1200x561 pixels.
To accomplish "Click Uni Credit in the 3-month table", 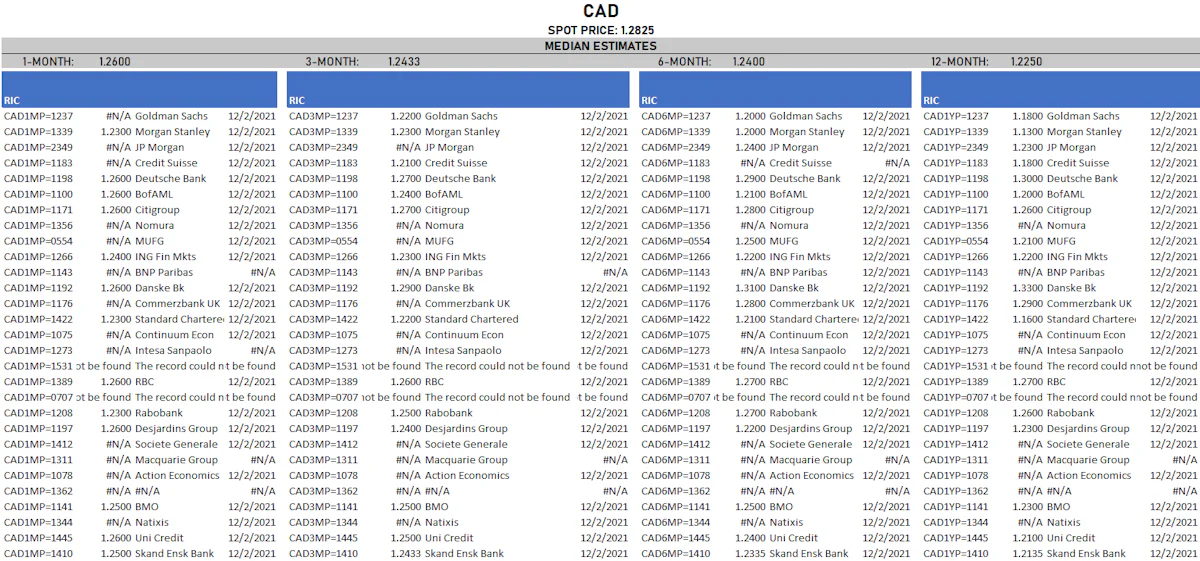I will click(449, 538).
